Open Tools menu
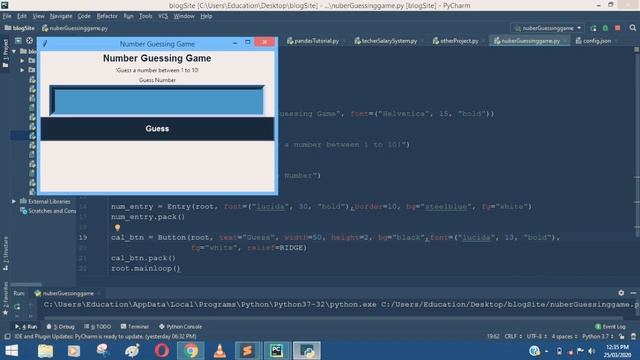The image size is (640, 360). point(145,16)
